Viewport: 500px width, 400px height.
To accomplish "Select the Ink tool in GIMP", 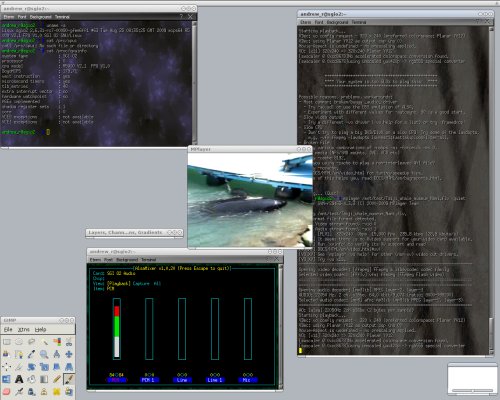I will (31, 391).
